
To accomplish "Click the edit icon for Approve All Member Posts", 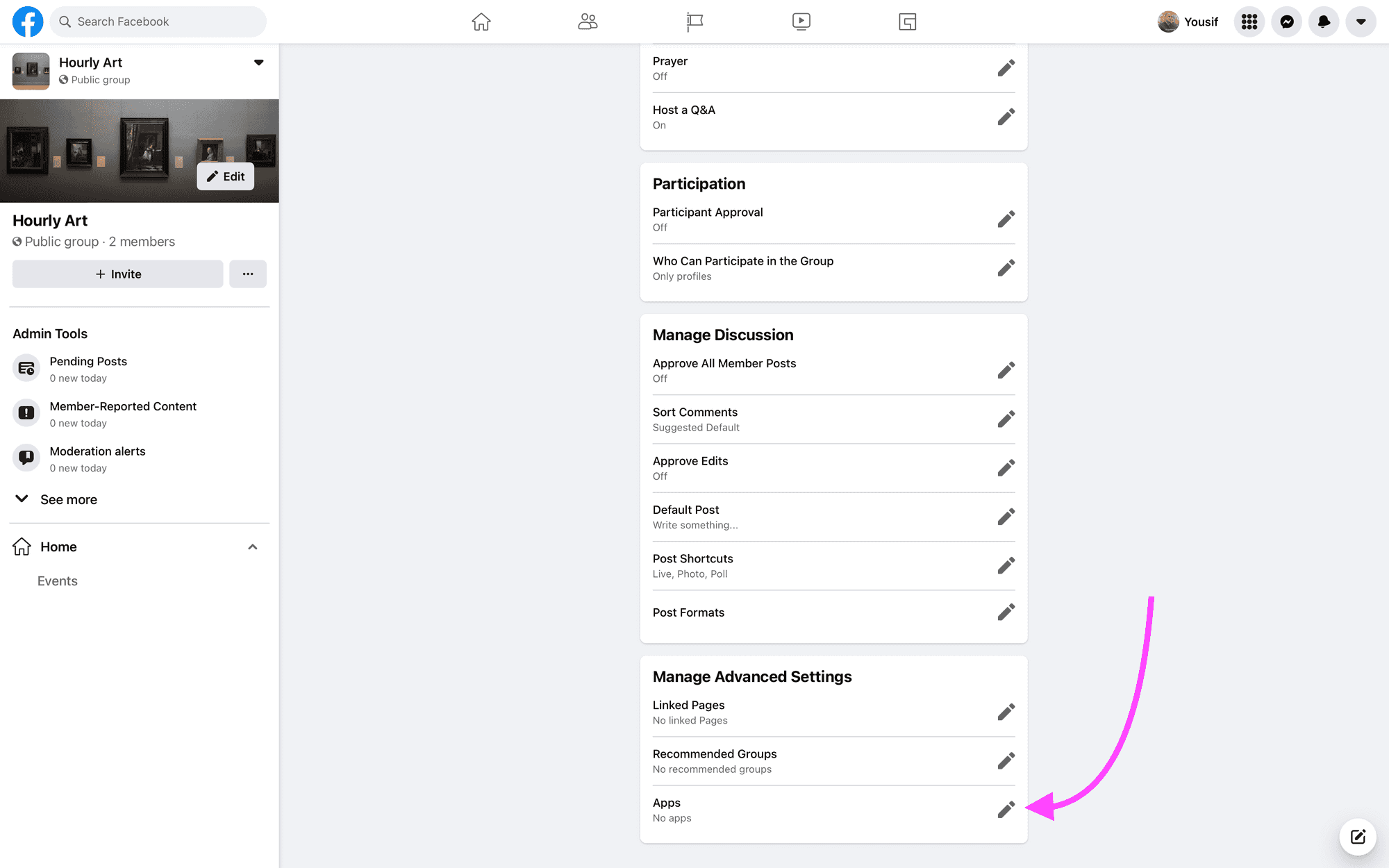I will (x=1006, y=370).
